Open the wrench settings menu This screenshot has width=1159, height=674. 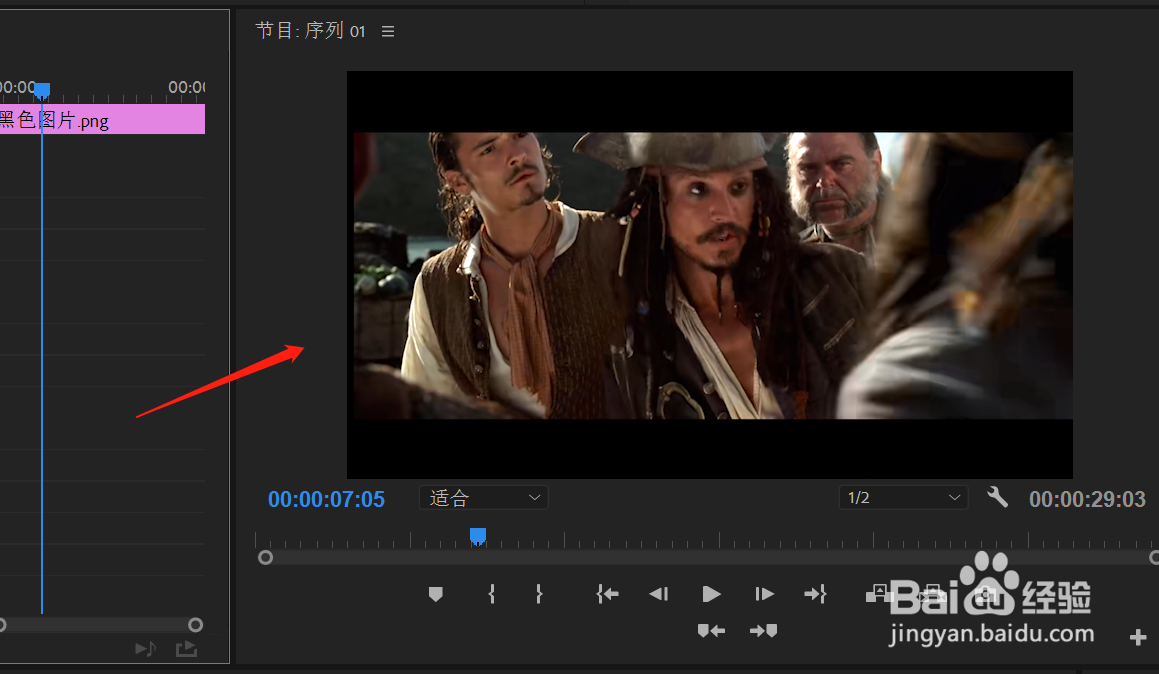(x=998, y=497)
